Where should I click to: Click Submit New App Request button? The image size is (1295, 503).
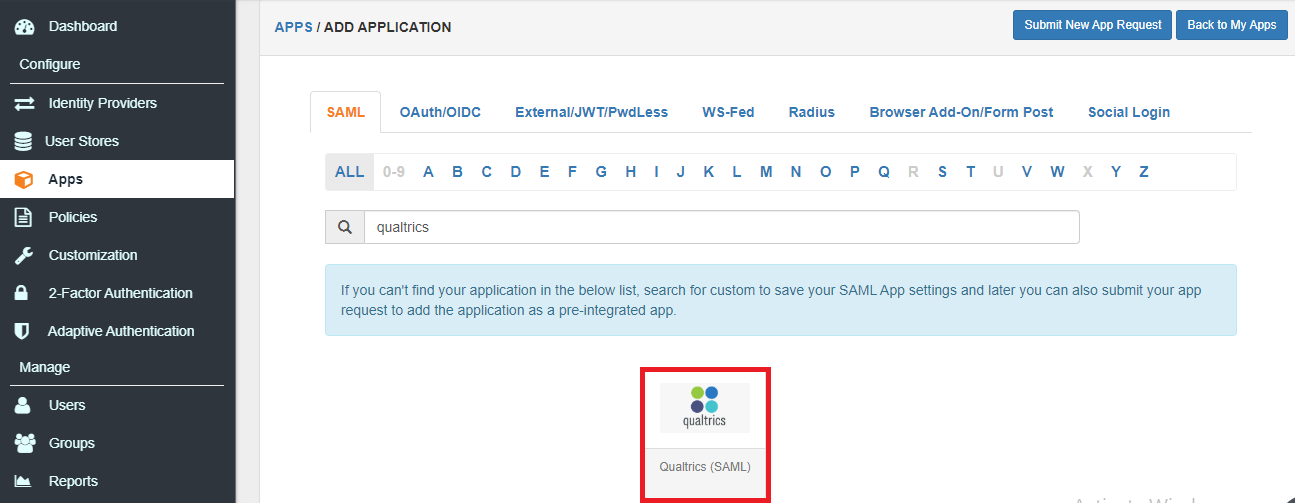pyautogui.click(x=1092, y=25)
